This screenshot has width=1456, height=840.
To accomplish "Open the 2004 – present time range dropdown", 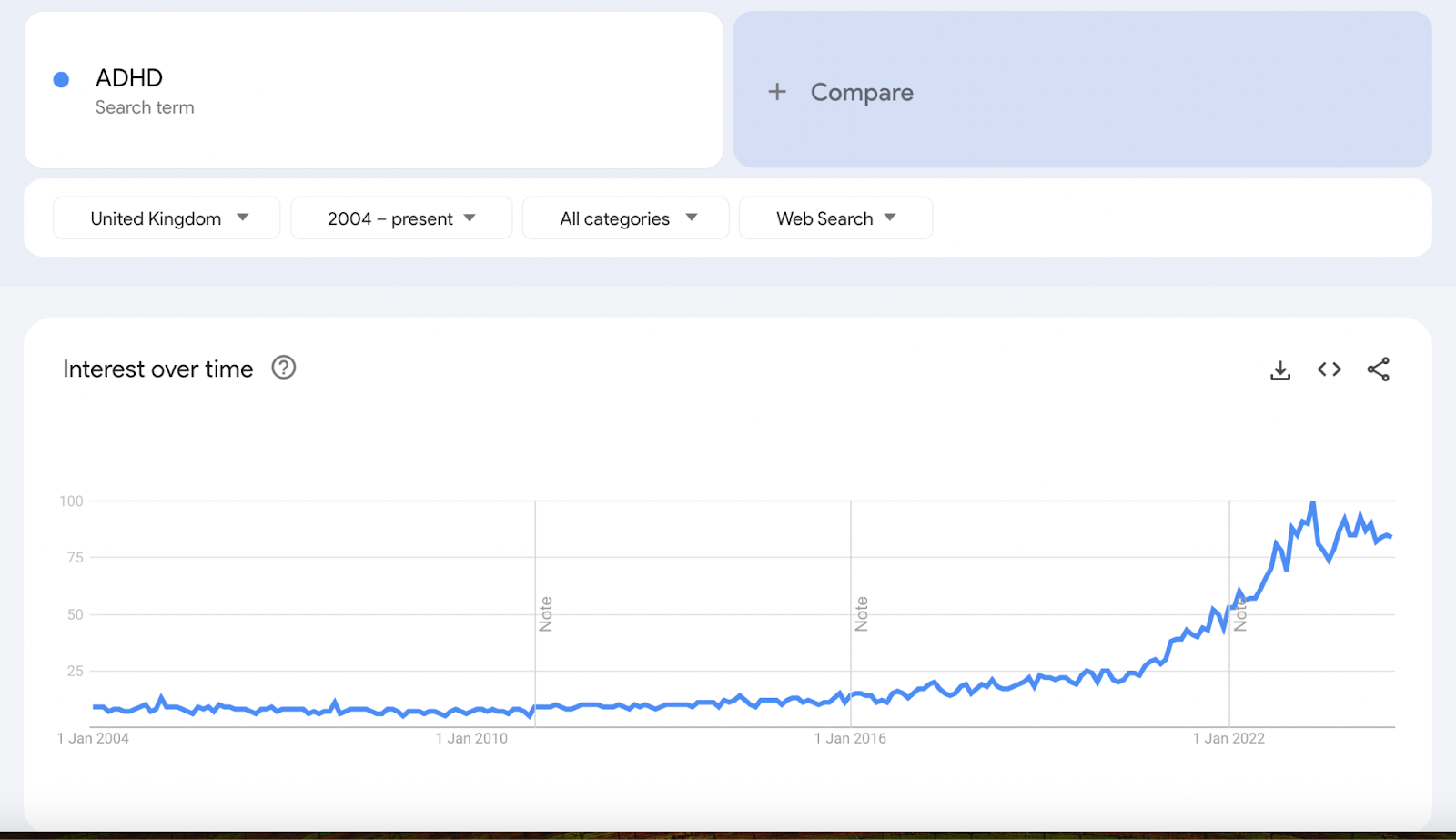I will pos(400,218).
